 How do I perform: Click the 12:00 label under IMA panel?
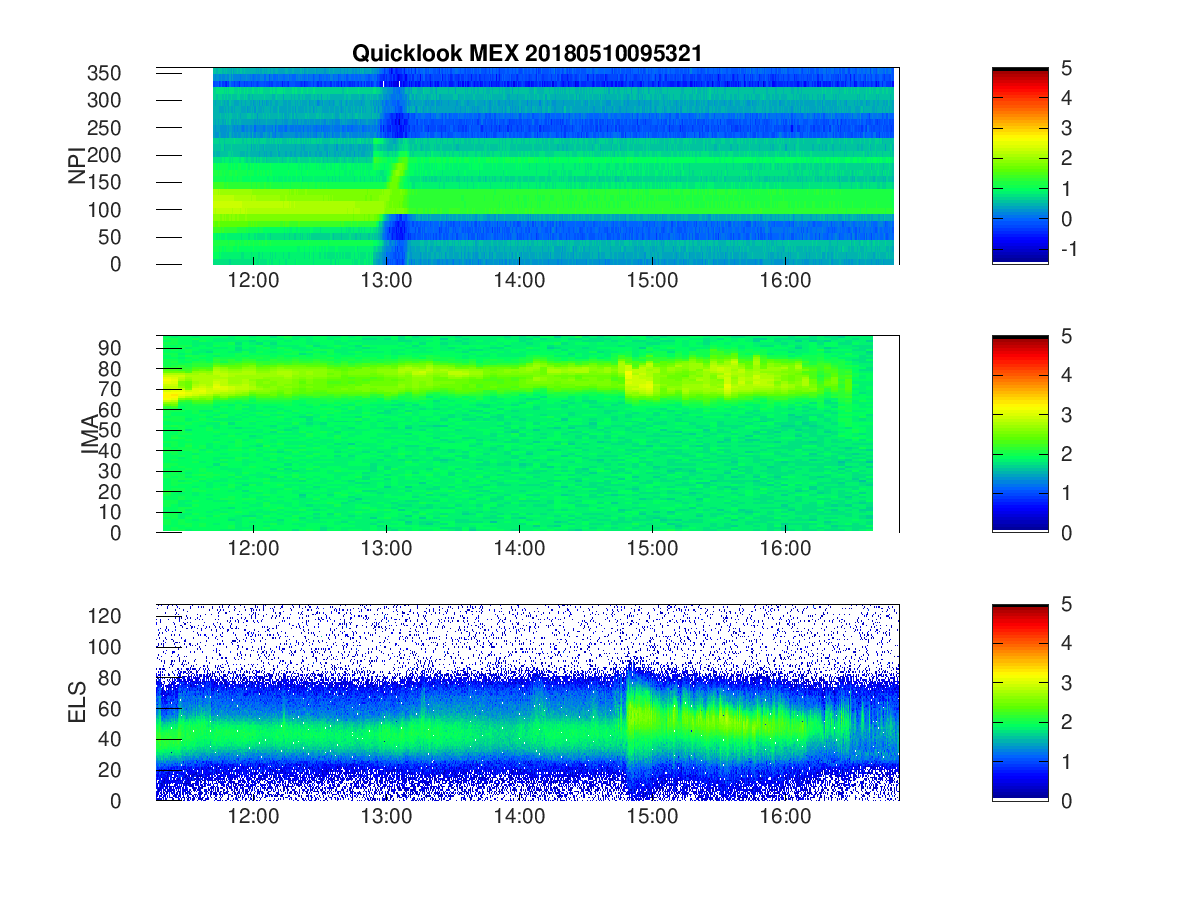[254, 550]
